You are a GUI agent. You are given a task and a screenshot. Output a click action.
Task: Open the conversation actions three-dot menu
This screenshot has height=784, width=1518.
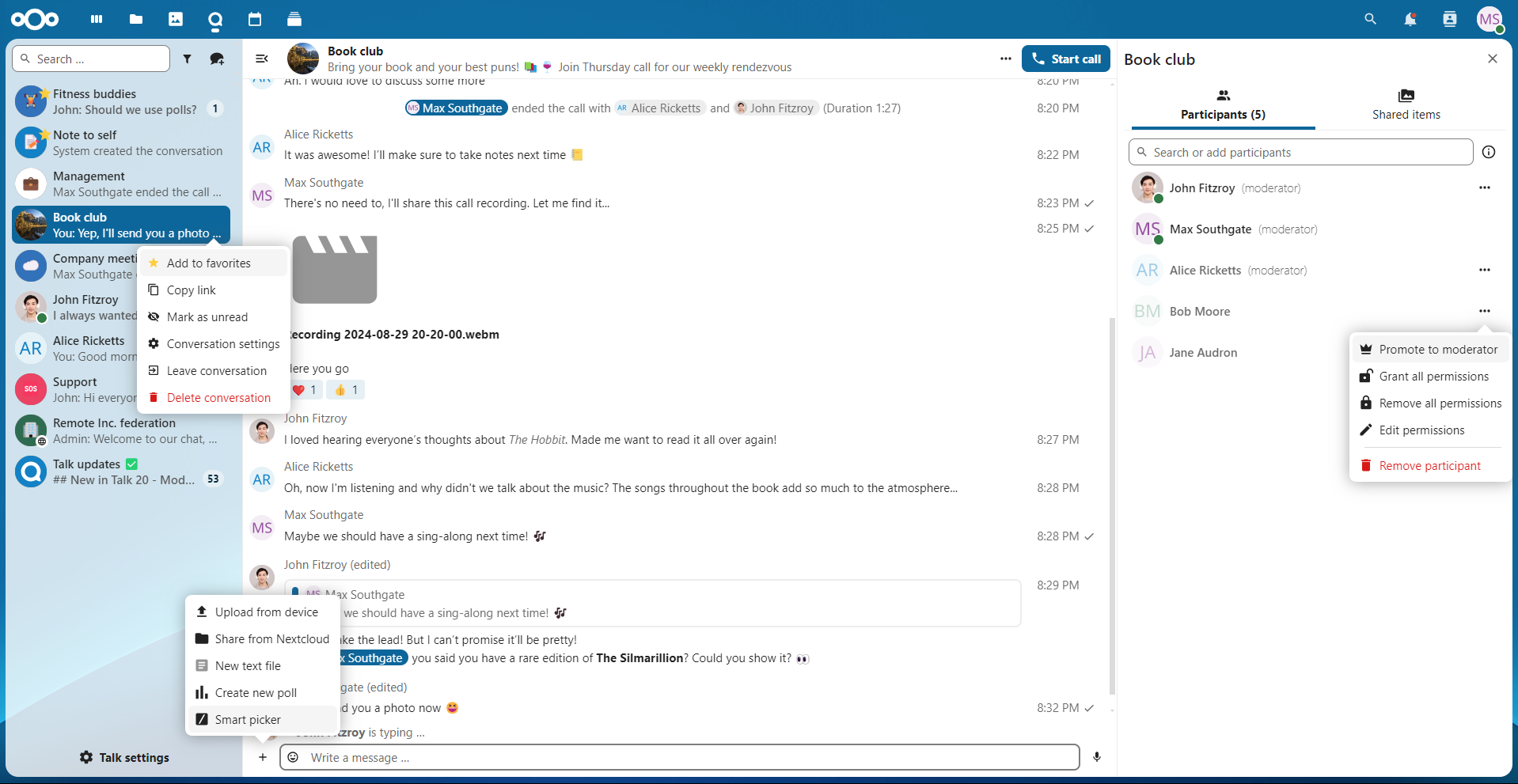(x=1005, y=58)
